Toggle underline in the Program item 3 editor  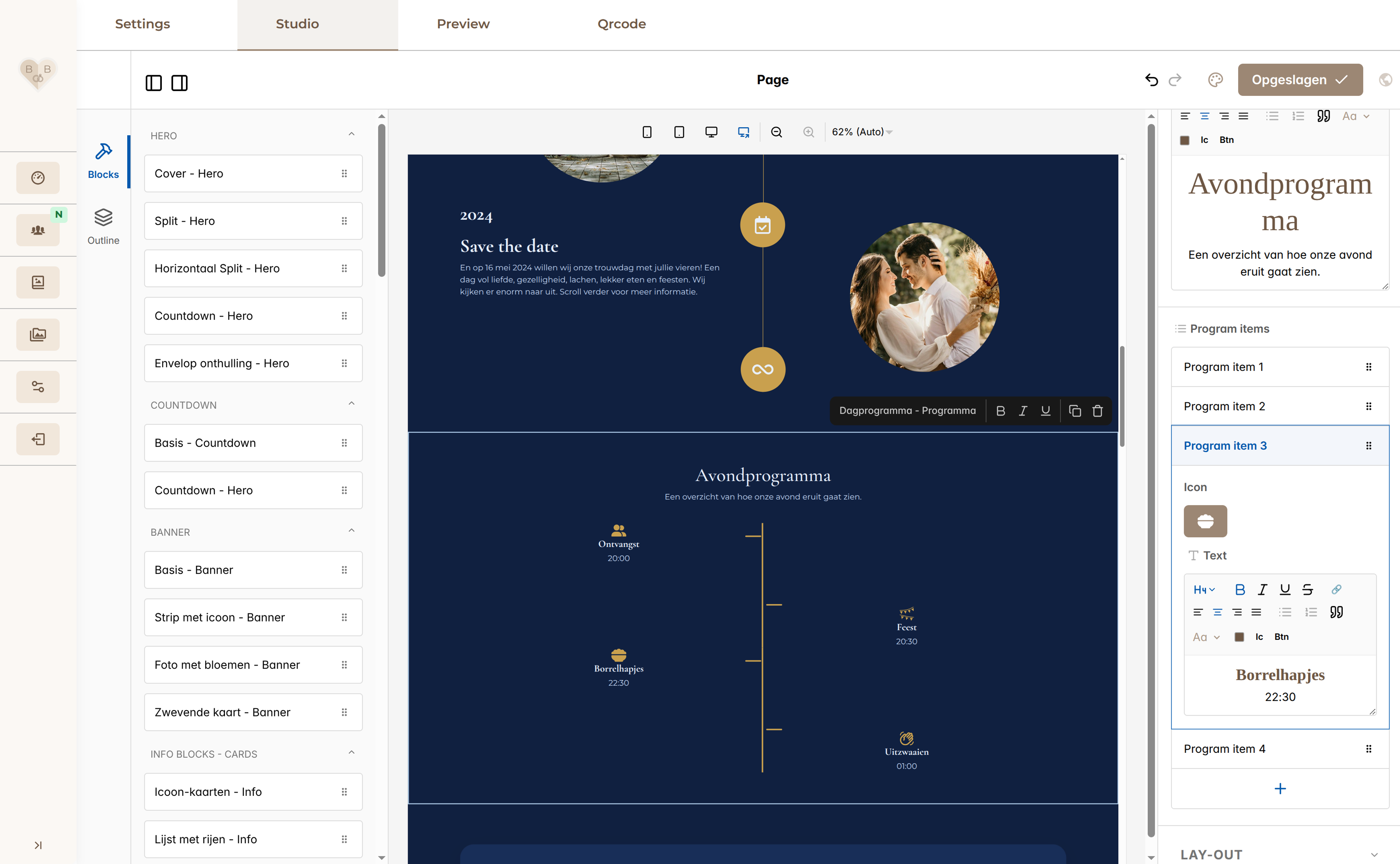coord(1285,589)
